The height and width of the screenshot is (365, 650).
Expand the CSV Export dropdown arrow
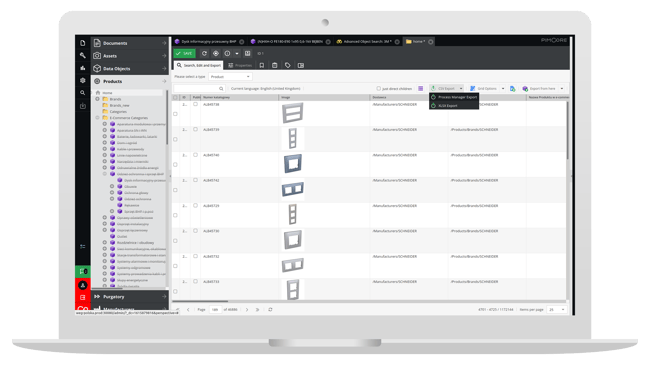click(x=461, y=88)
